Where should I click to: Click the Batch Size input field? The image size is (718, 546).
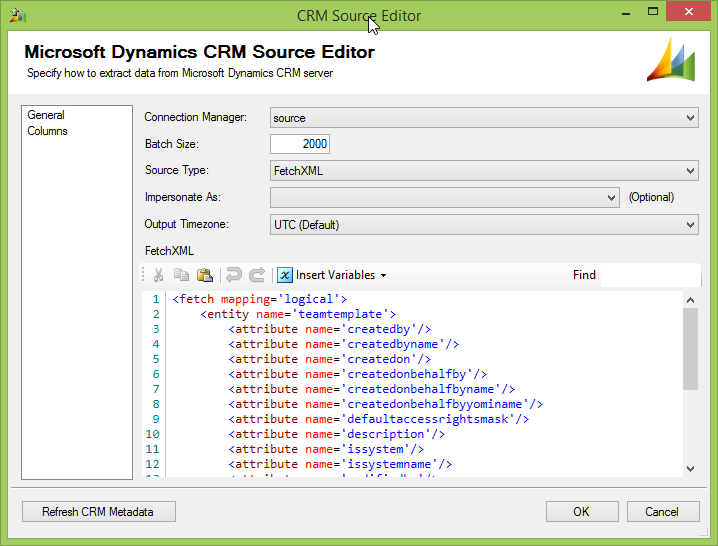coord(299,144)
